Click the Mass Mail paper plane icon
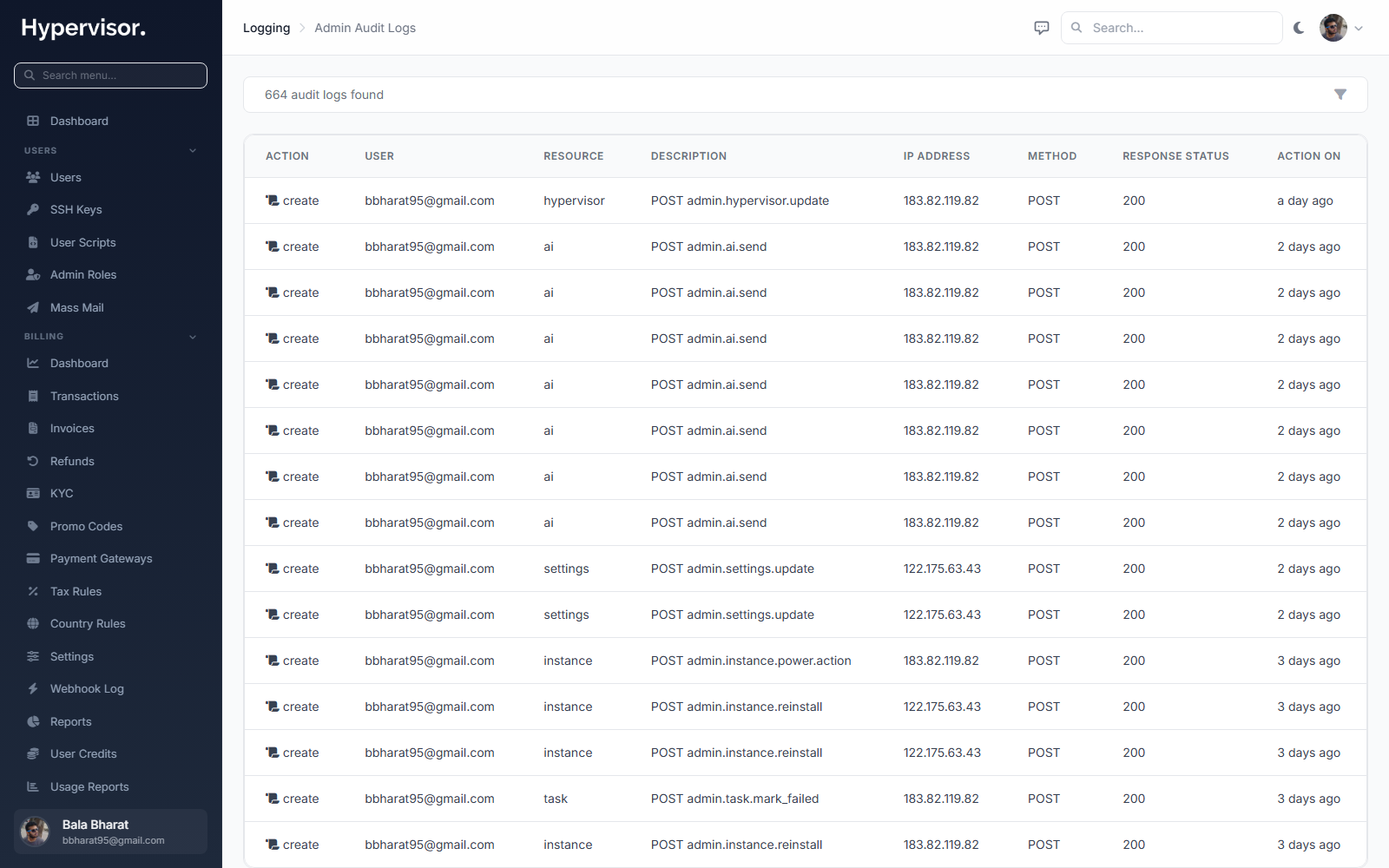1389x868 pixels. point(33,307)
